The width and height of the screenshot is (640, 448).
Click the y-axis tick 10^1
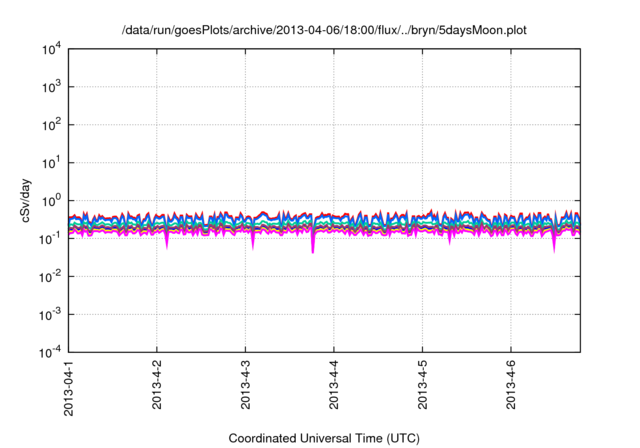52,163
